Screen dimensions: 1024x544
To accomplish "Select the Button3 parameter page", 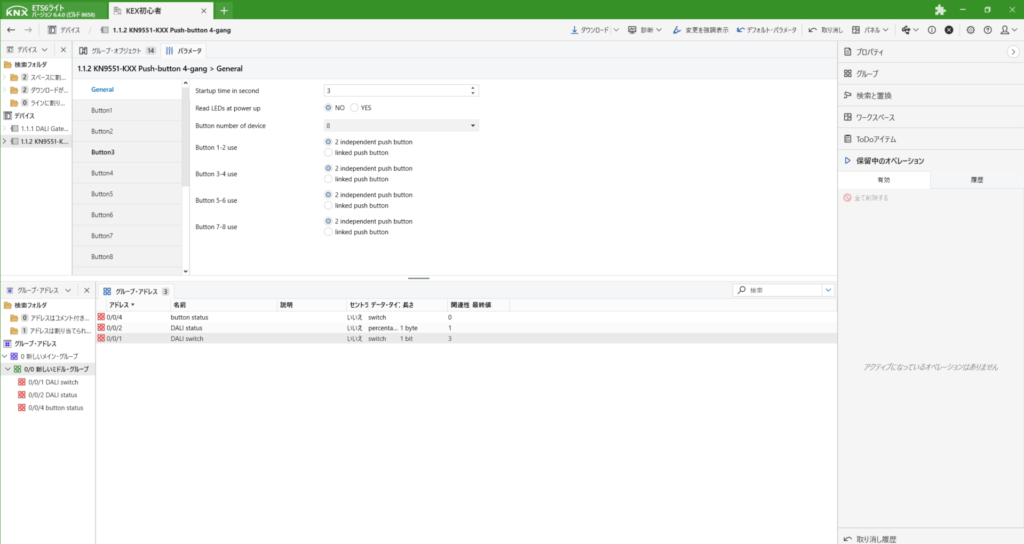I will click(x=102, y=152).
